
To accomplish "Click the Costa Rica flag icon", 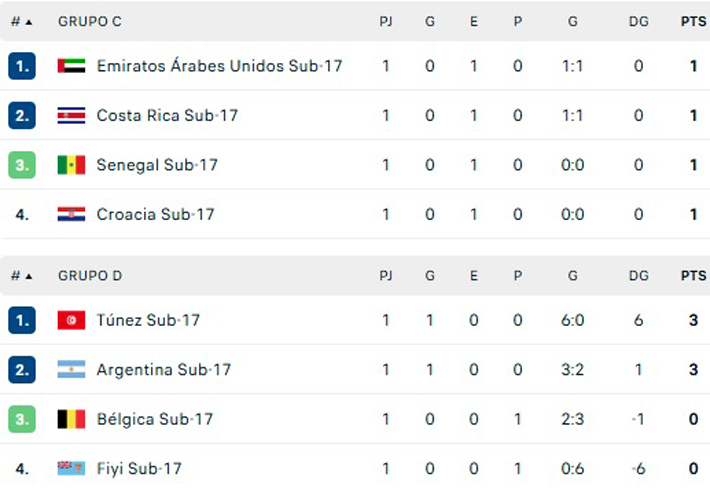I will 71,115.
